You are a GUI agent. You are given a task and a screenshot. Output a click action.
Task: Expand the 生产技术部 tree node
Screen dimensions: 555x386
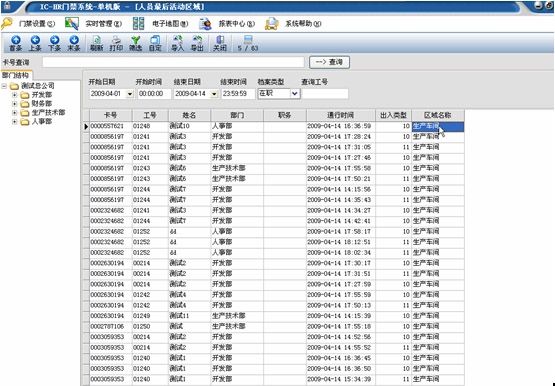[x=15, y=113]
